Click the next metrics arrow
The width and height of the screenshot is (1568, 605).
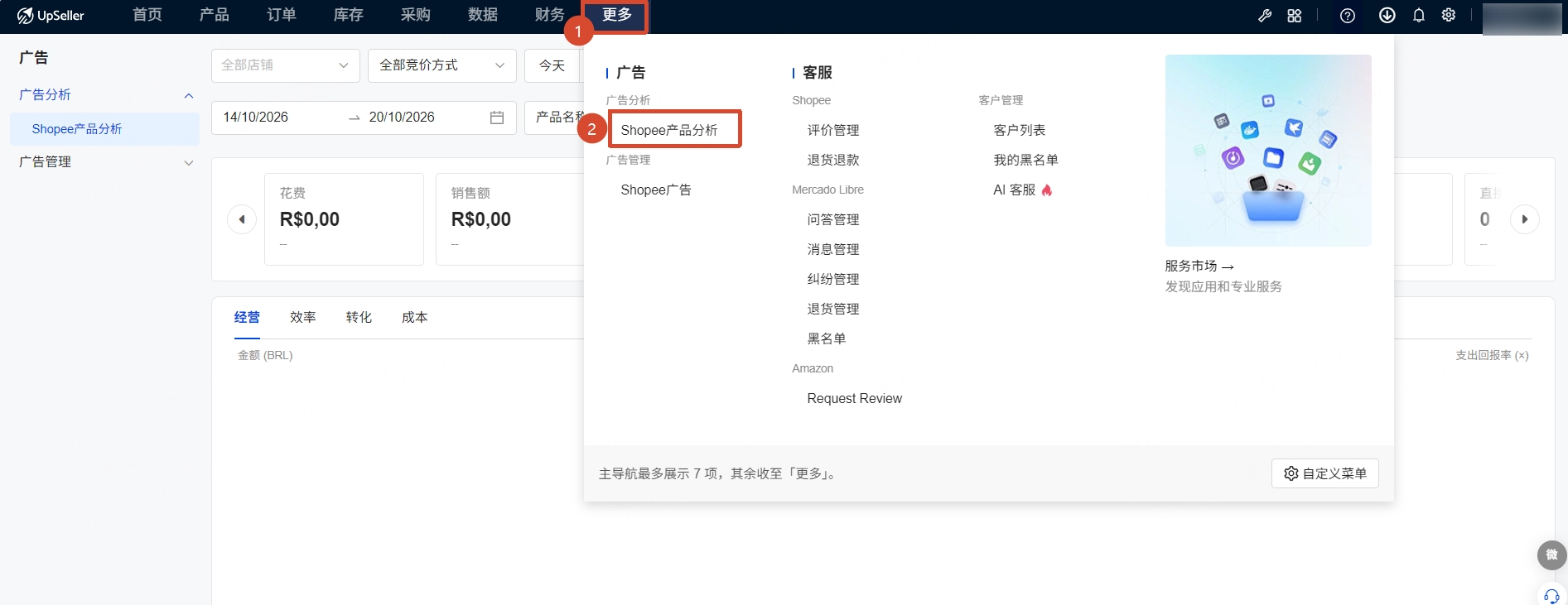[x=1525, y=219]
